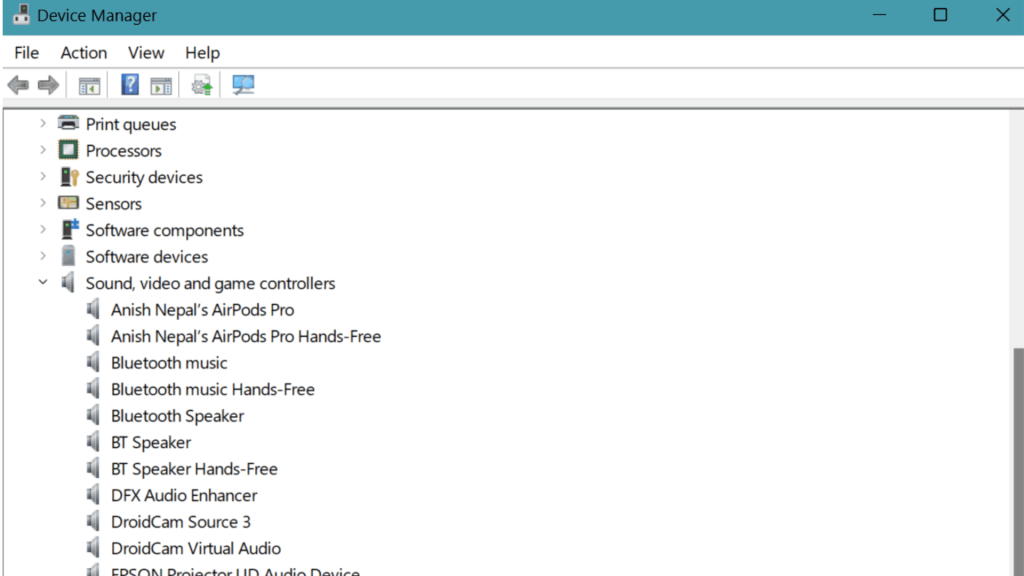Click speaker icon beside DroidCam Source 3
The image size is (1024, 576).
pyautogui.click(x=93, y=521)
